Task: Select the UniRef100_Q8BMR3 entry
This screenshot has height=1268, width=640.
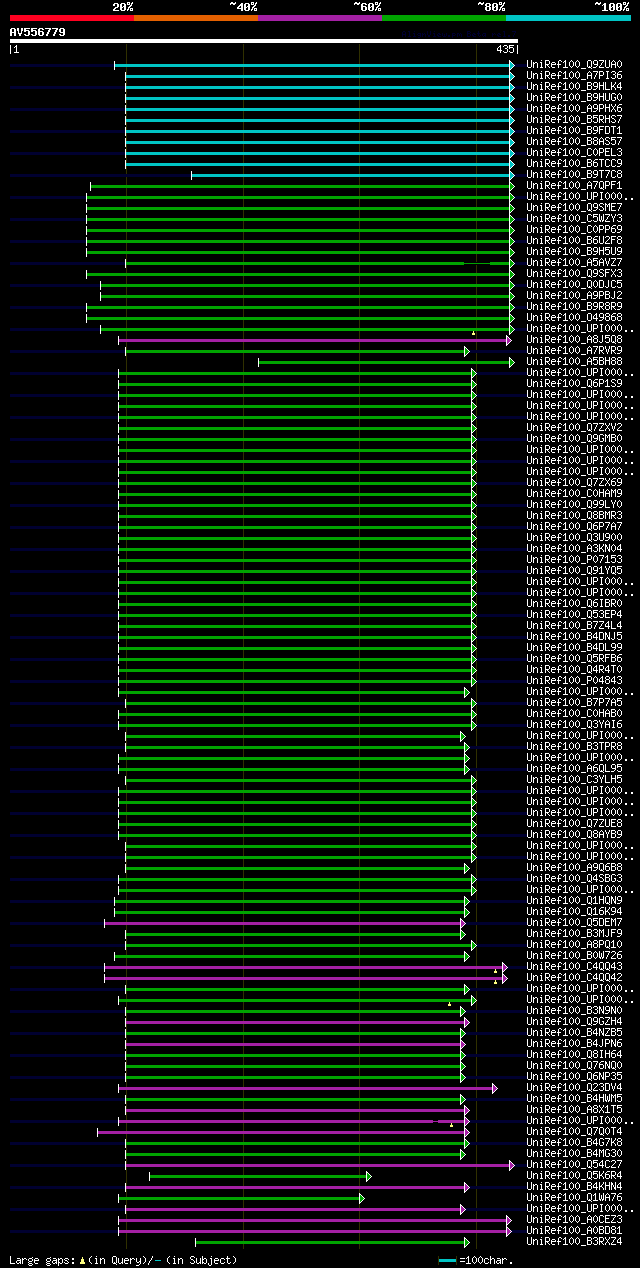Action: tap(574, 516)
